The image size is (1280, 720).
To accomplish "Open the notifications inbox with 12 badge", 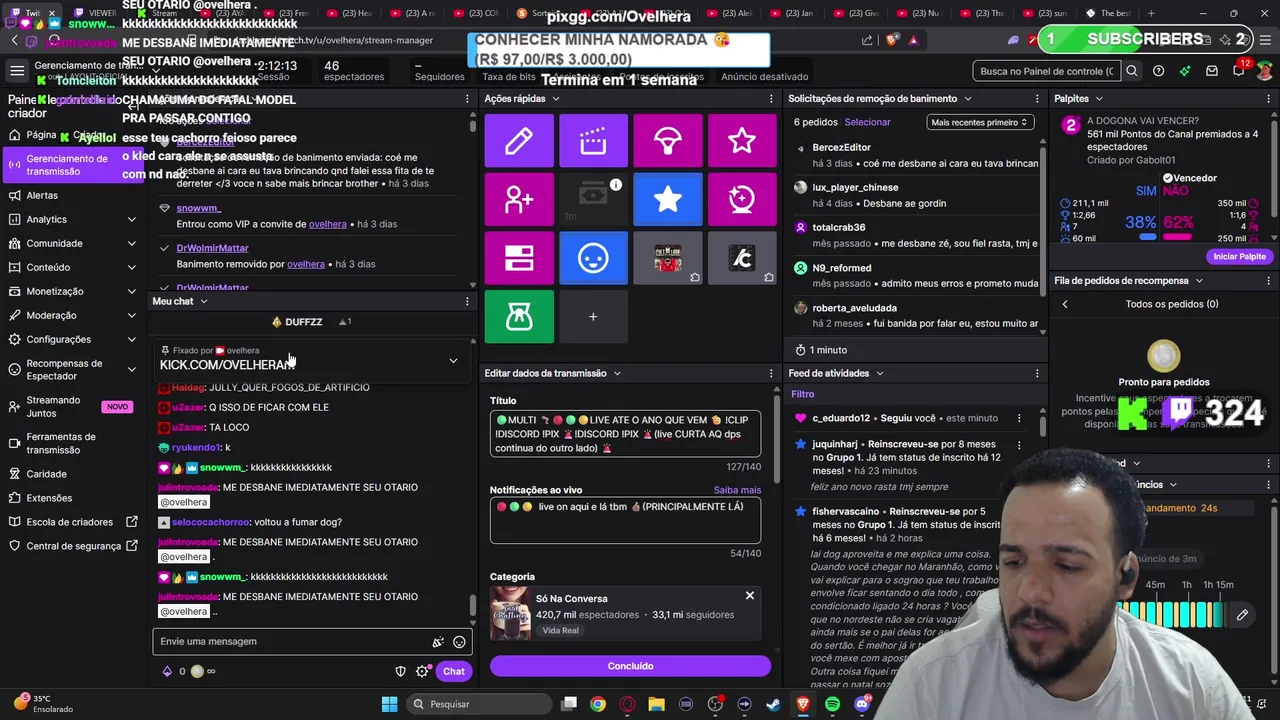I will [1238, 71].
